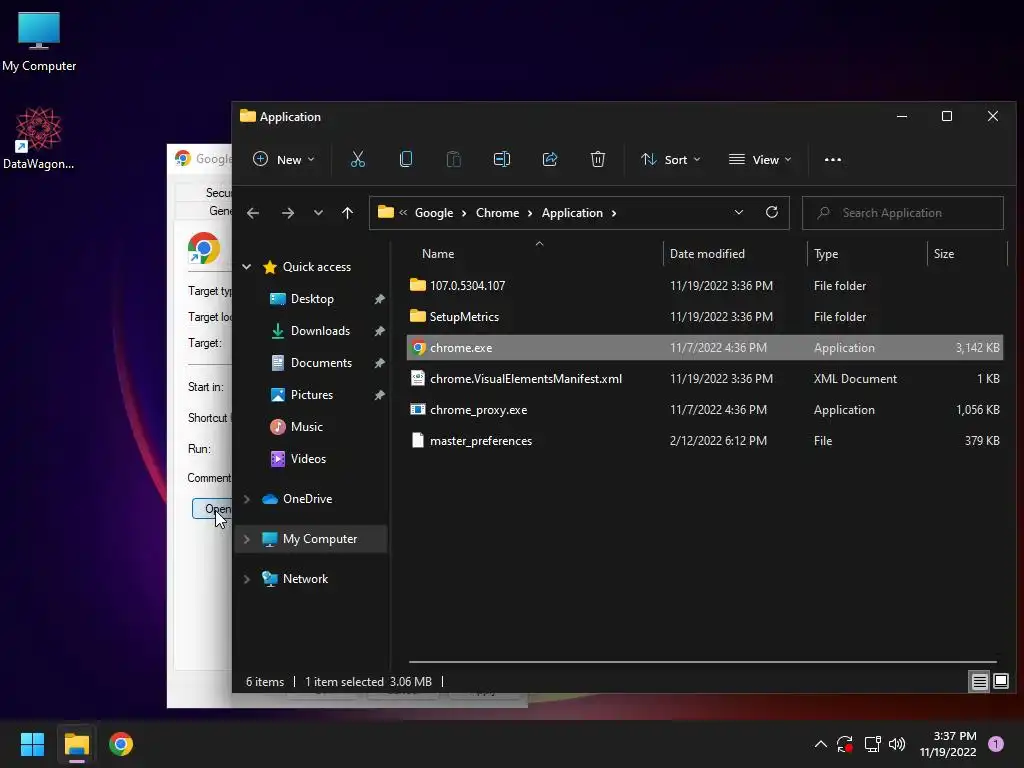1024x768 pixels.
Task: Click Application in the address breadcrumb
Action: (572, 213)
